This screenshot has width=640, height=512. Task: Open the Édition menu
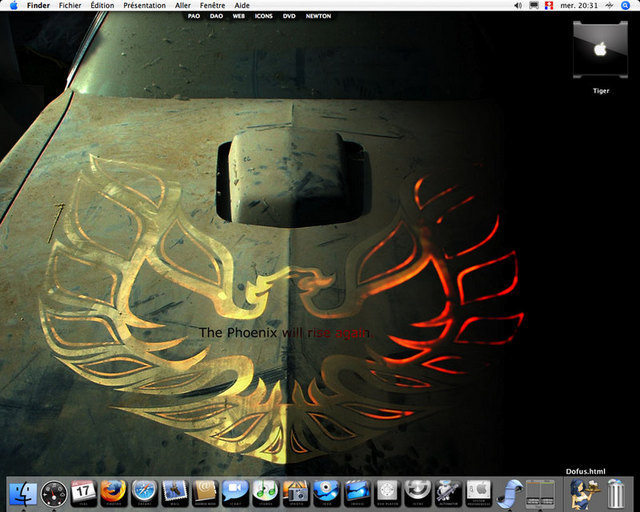tap(102, 5)
